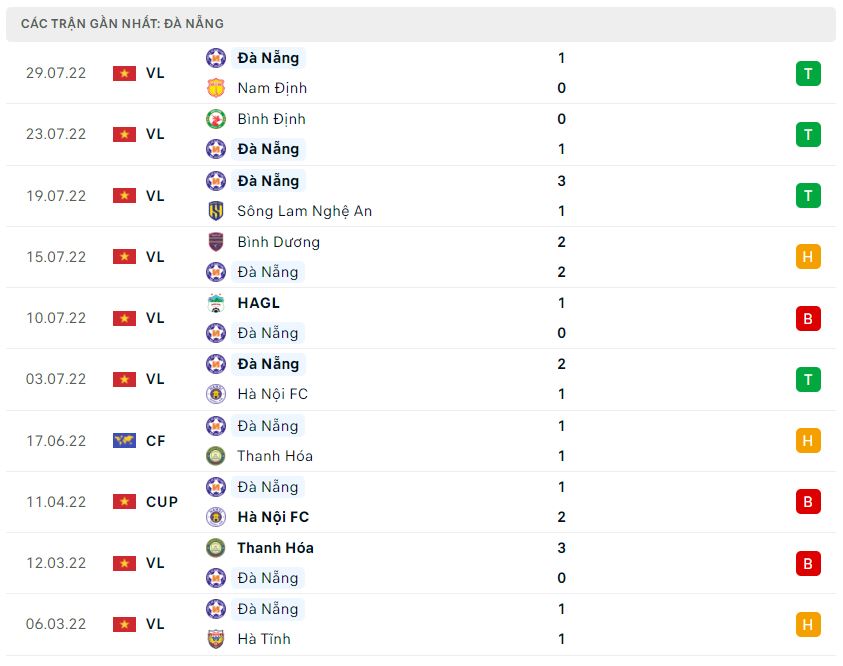Click the Nam Định club crest icon

(x=215, y=88)
